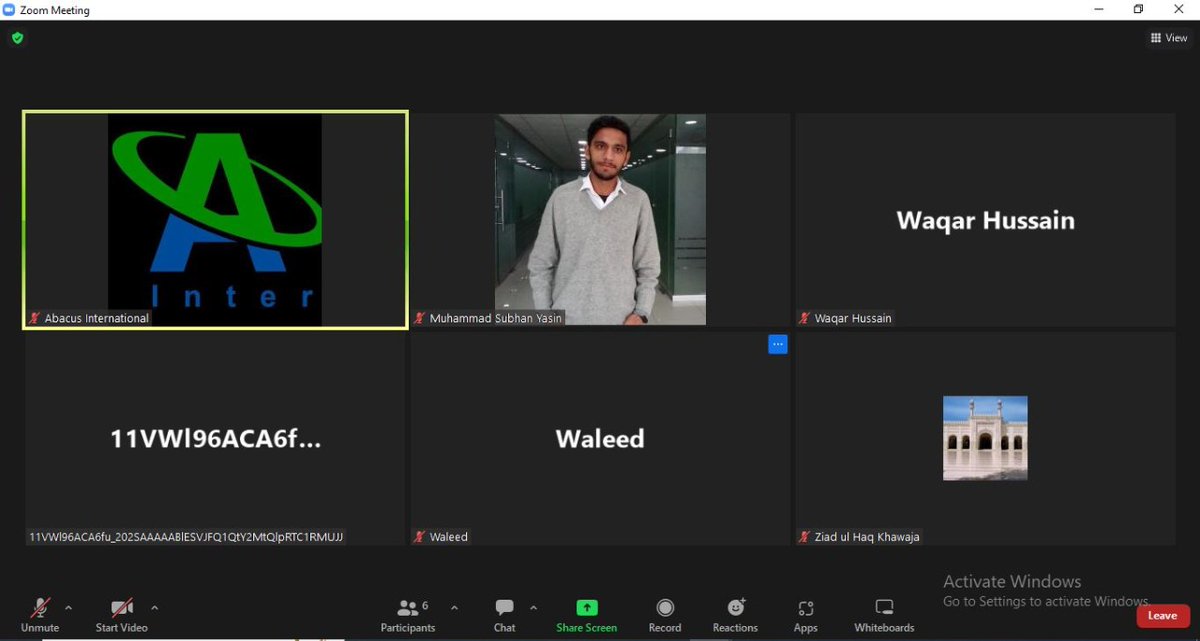Select Muhammad Subhan Yasin's video tile
The image size is (1200, 641).
600,219
